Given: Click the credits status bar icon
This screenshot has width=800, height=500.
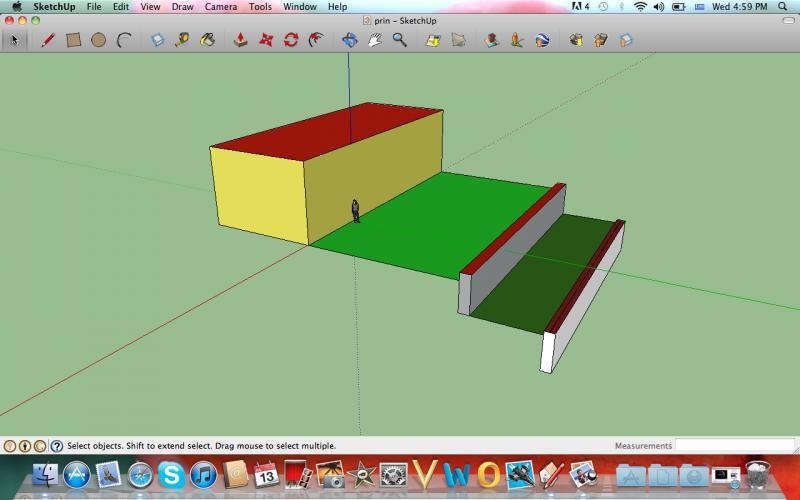Looking at the screenshot, I should [24, 446].
